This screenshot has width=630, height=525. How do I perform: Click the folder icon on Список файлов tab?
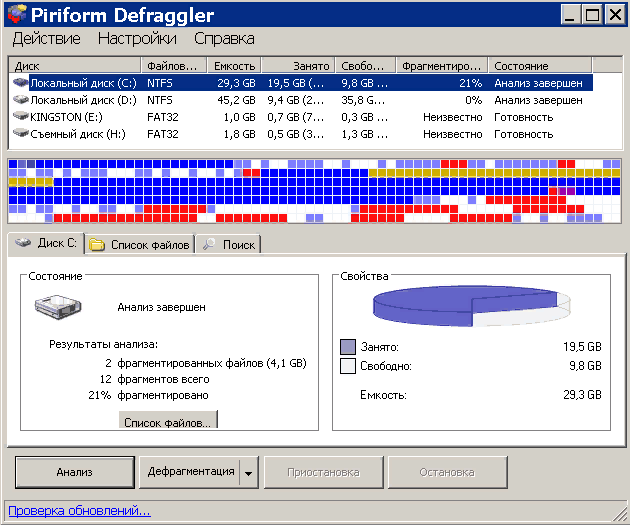pyautogui.click(x=97, y=244)
